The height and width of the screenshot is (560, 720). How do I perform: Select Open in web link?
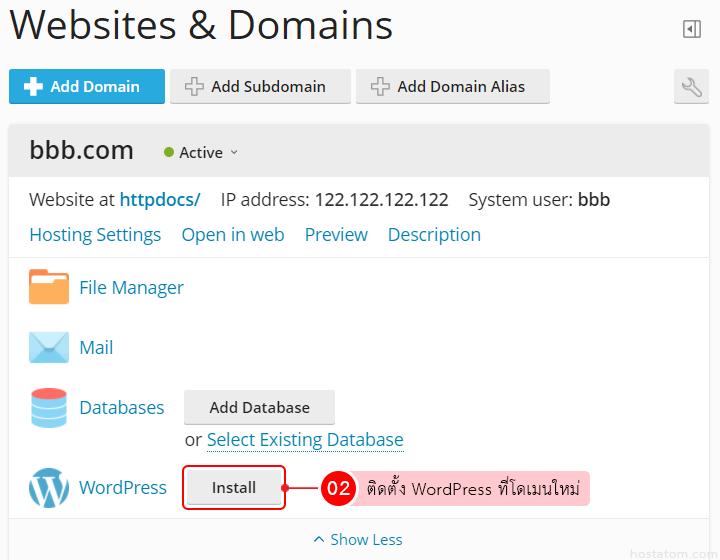233,235
